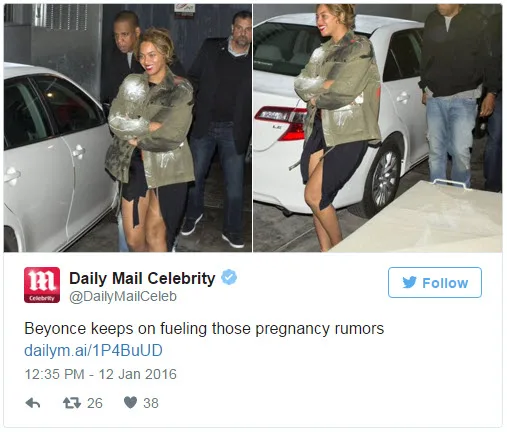Click the 12 Jan 2016 date text
This screenshot has height=432, width=507.
[x=138, y=374]
